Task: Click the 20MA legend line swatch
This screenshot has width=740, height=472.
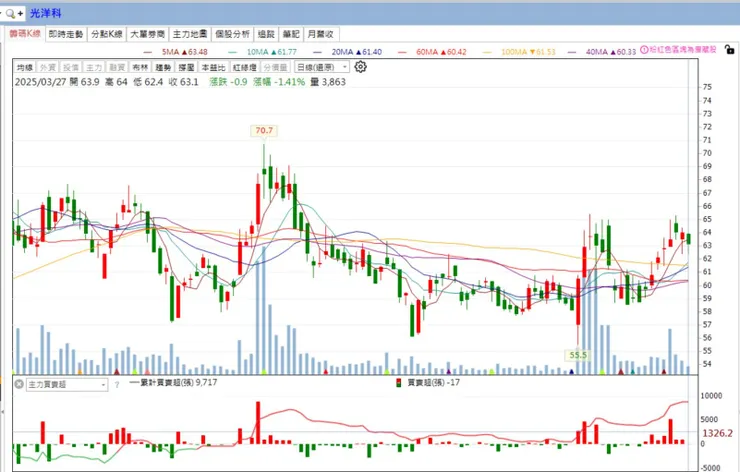Action: (318, 52)
